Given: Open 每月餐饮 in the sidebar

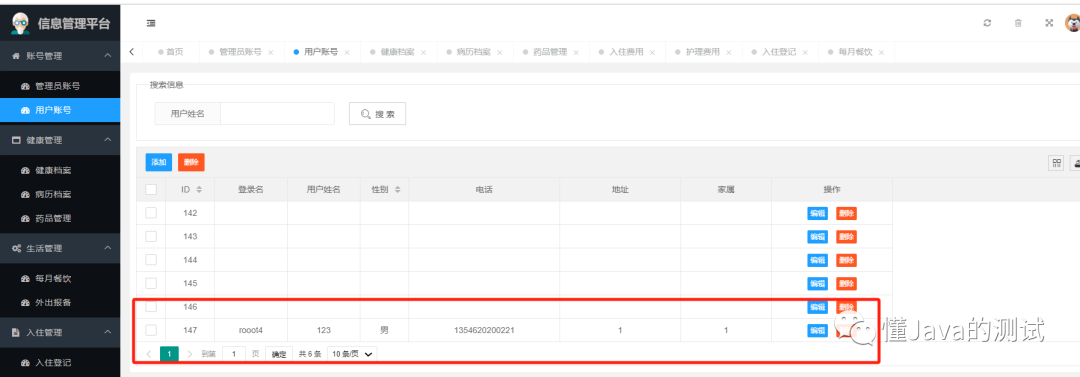Looking at the screenshot, I should [60, 278].
